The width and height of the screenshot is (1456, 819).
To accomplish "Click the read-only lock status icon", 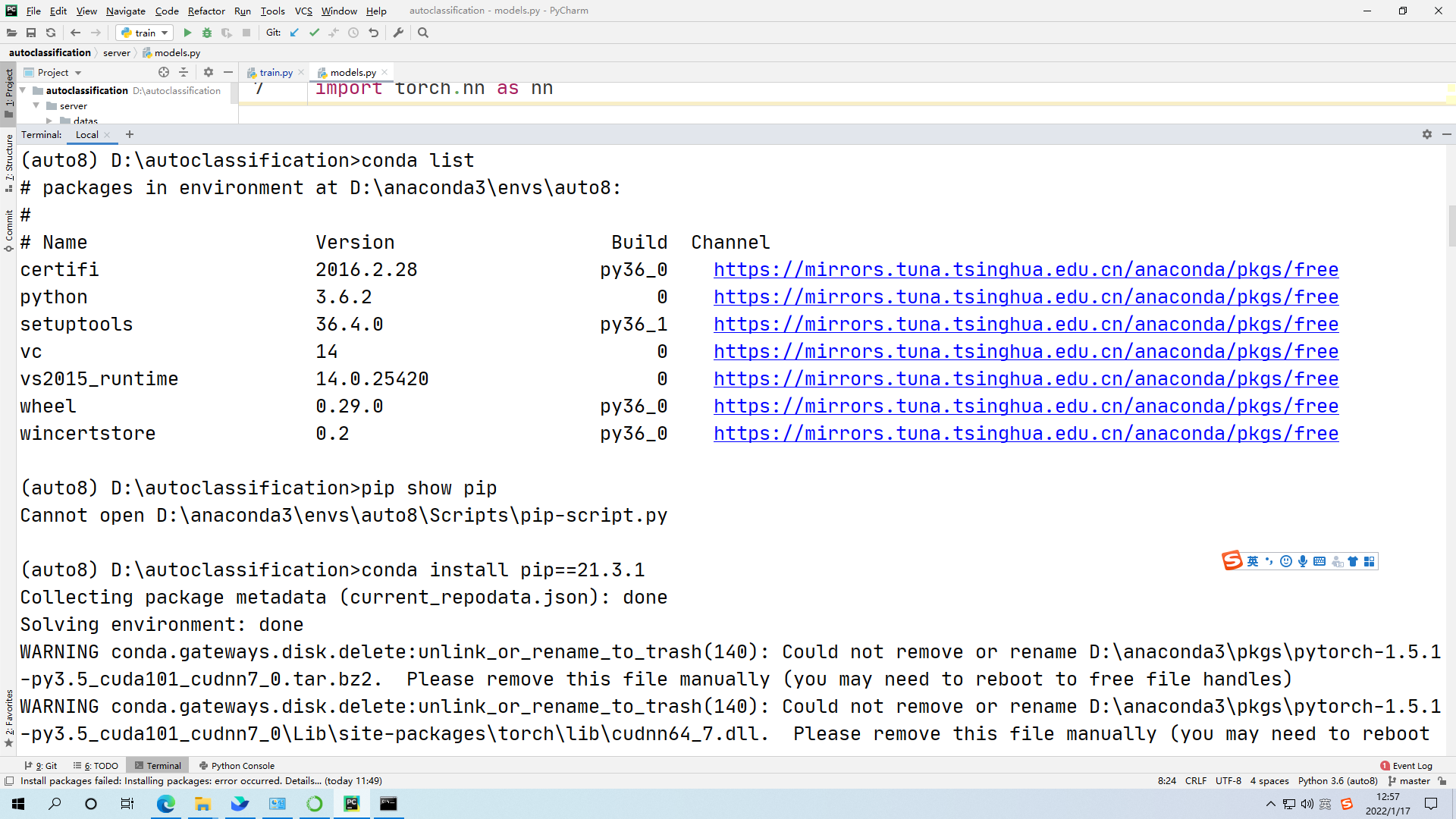I will coord(1442,781).
